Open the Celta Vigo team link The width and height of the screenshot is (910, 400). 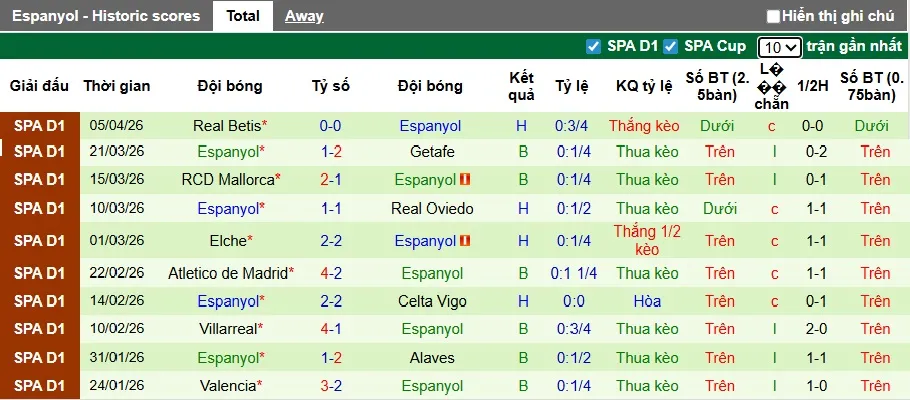pyautogui.click(x=432, y=301)
